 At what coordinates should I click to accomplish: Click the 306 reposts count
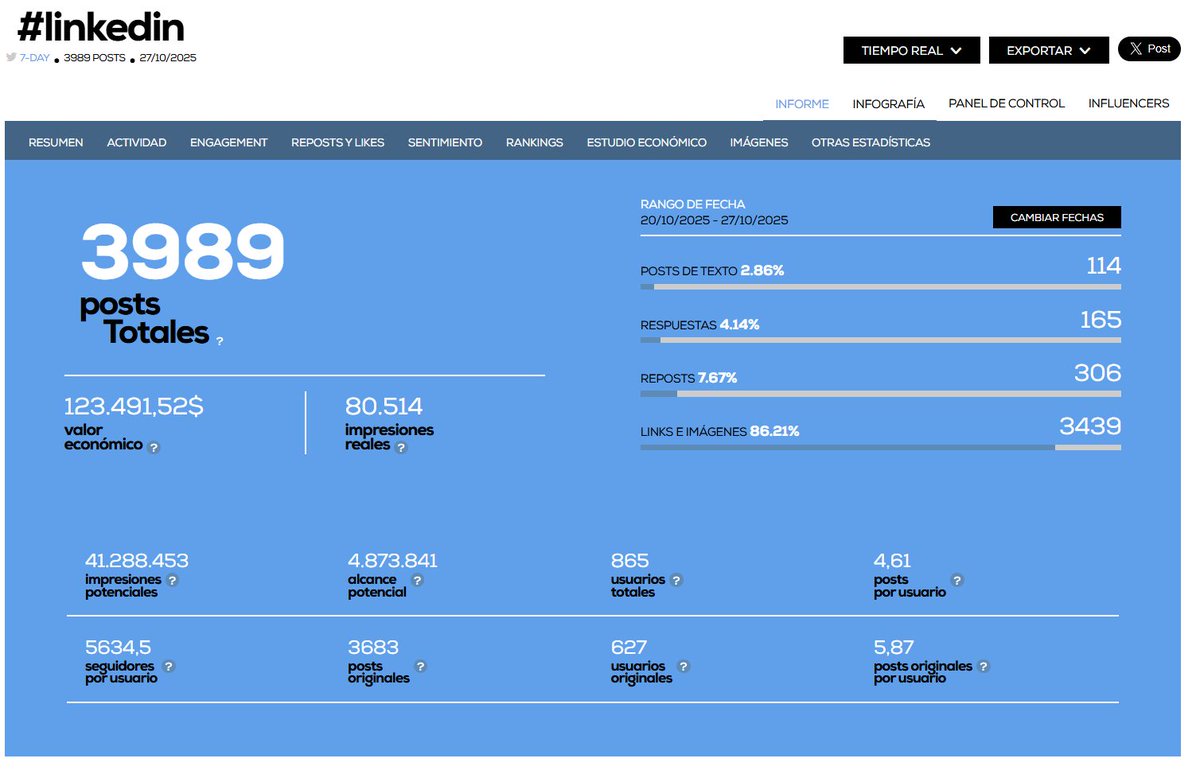click(x=1098, y=373)
